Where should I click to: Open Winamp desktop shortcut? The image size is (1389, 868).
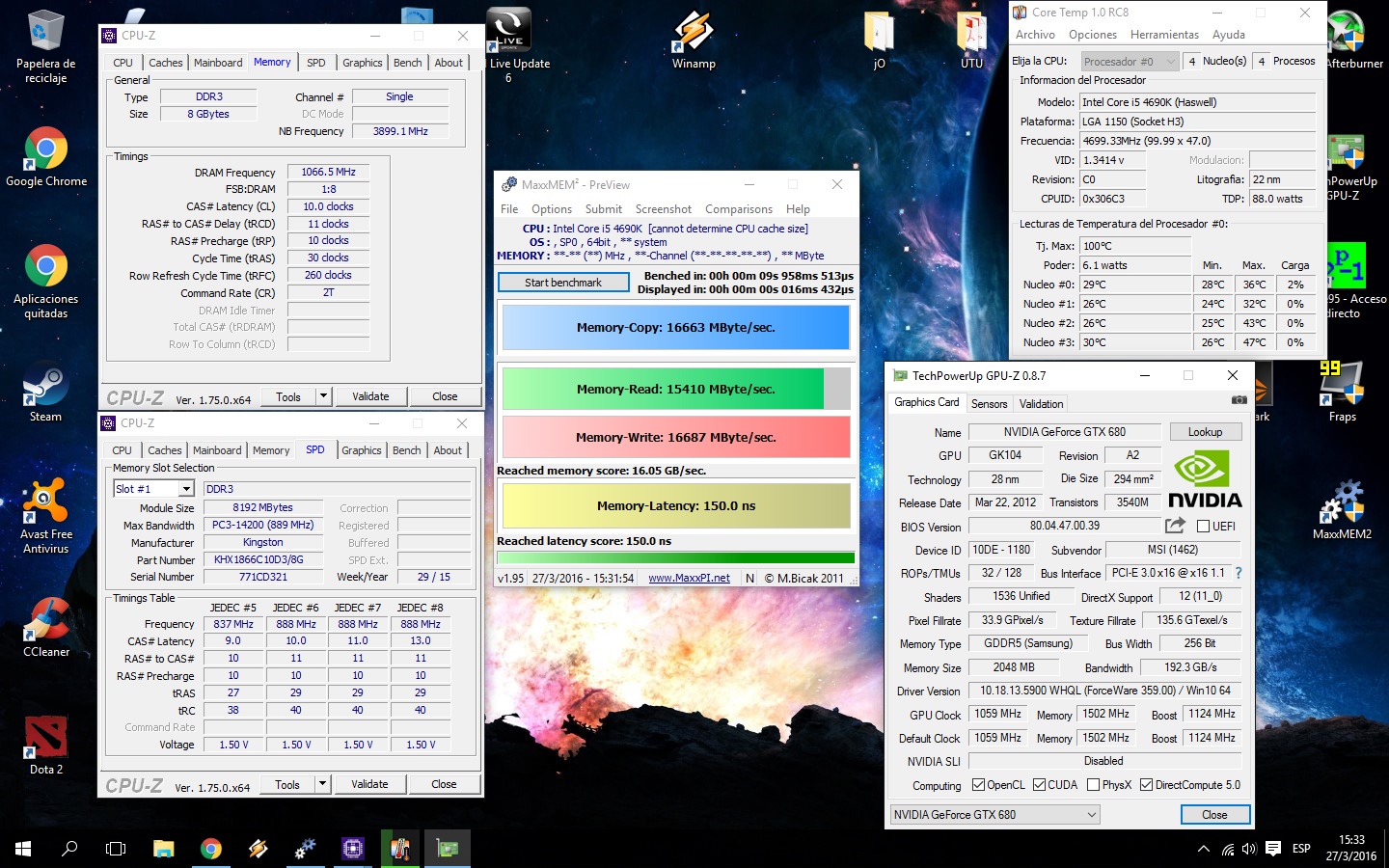(x=694, y=41)
